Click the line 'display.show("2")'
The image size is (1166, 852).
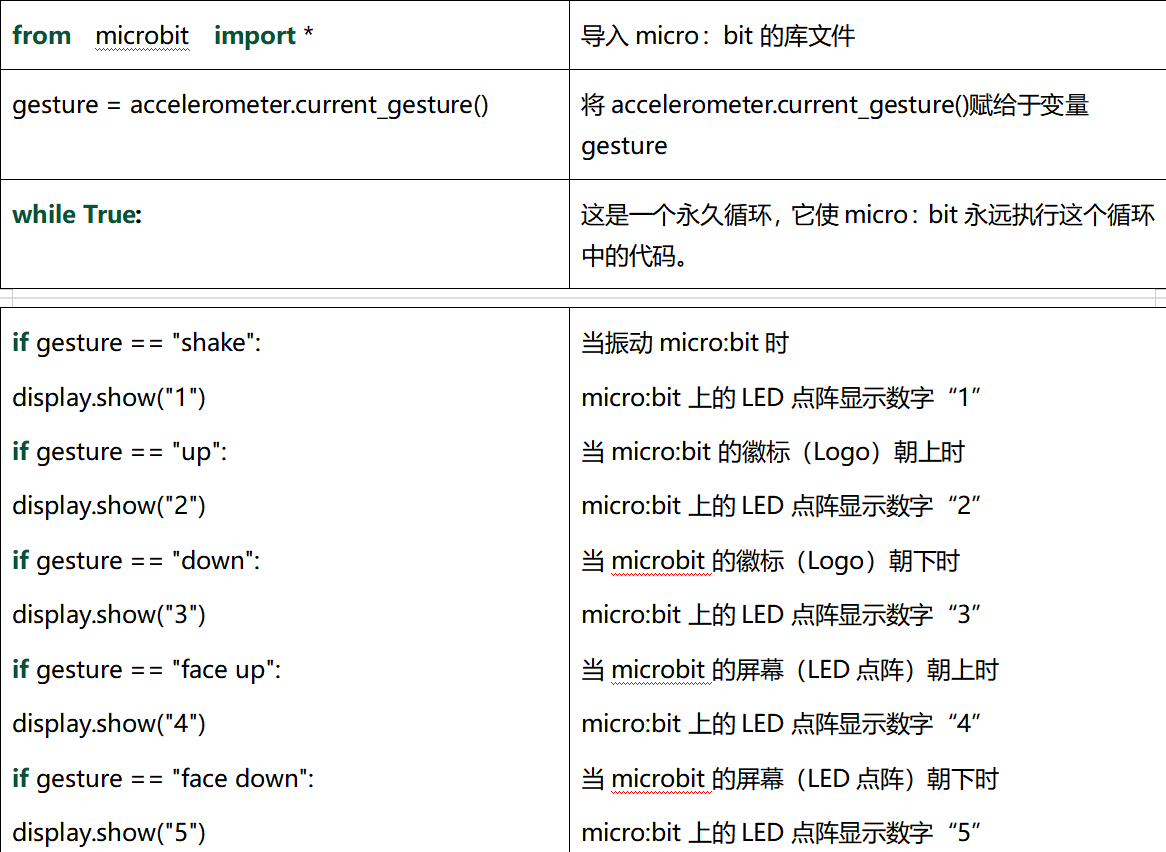coord(109,506)
